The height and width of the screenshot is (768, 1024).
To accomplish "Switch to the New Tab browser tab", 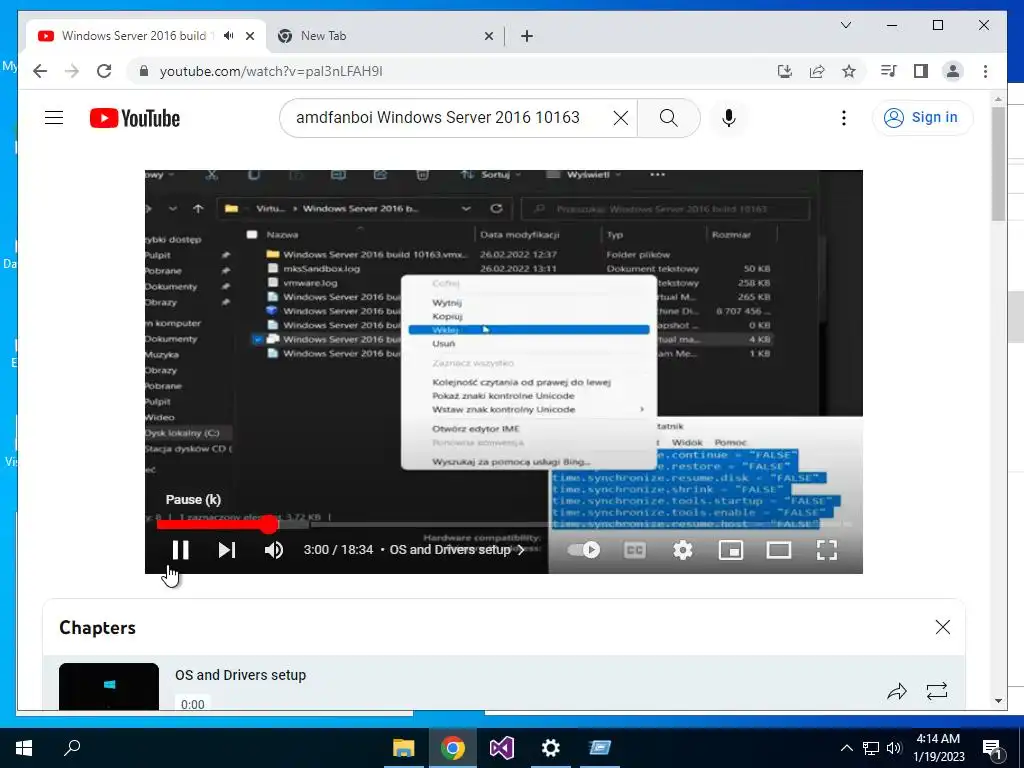I will [x=385, y=36].
